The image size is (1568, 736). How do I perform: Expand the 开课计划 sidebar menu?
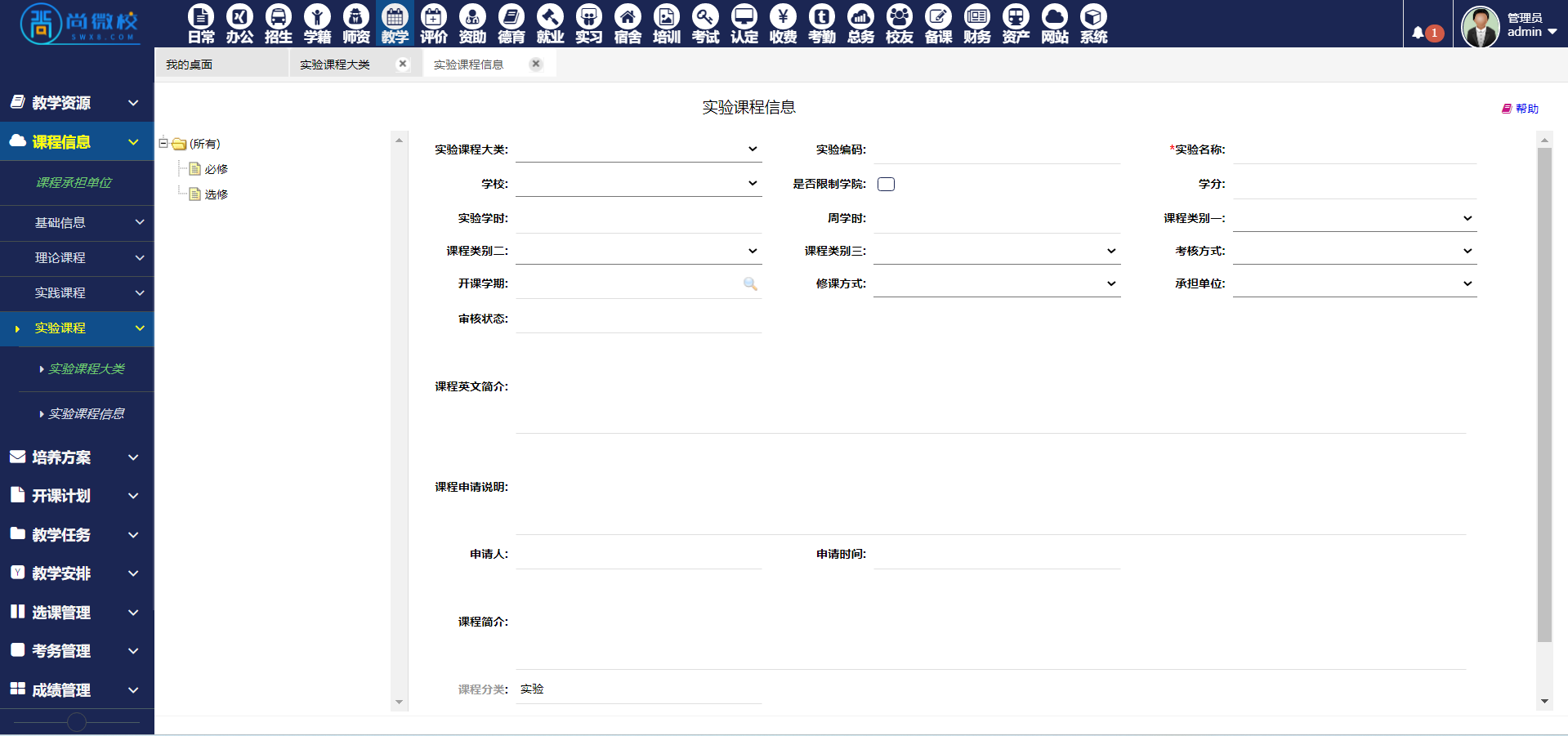77,496
